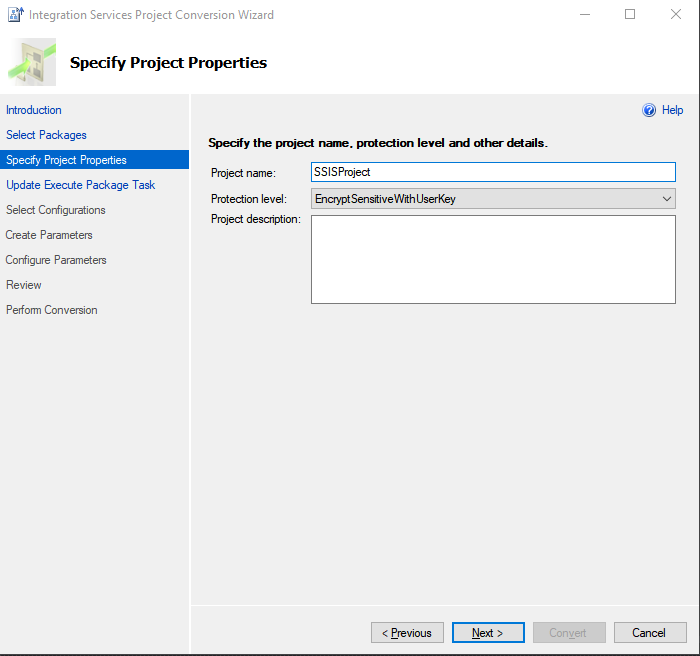
Task: Jump to Update Execute Package Task step
Action: pos(80,185)
